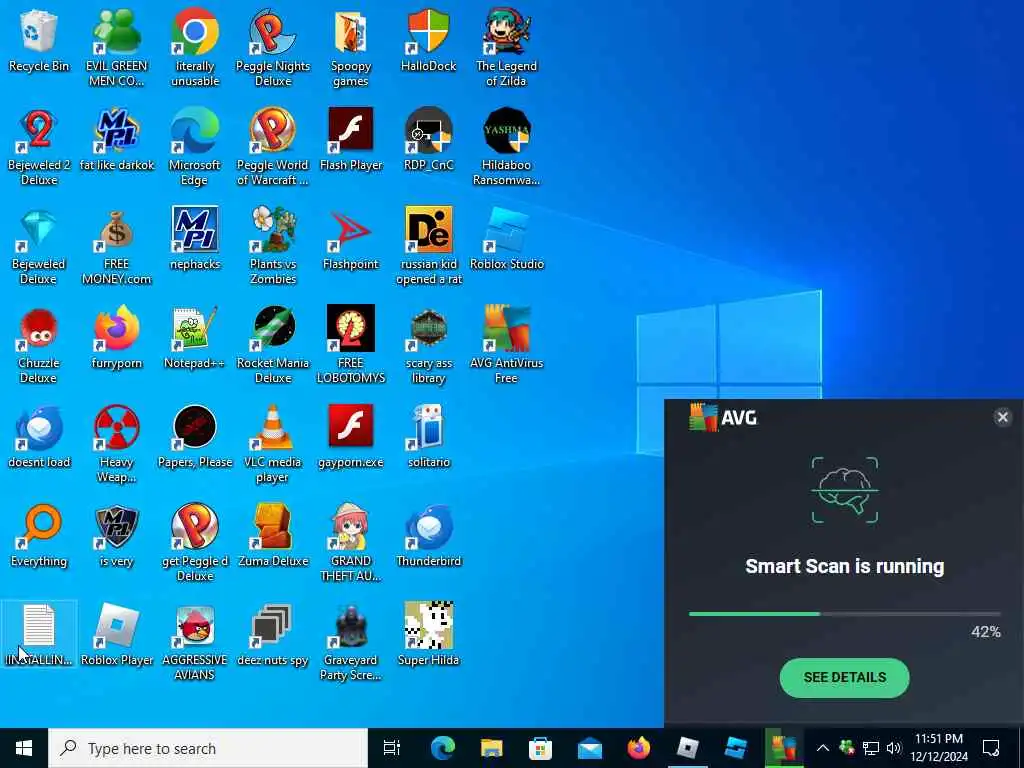Viewport: 1024px width, 768px height.
Task: Open File Explorer from the taskbar
Action: coord(491,748)
